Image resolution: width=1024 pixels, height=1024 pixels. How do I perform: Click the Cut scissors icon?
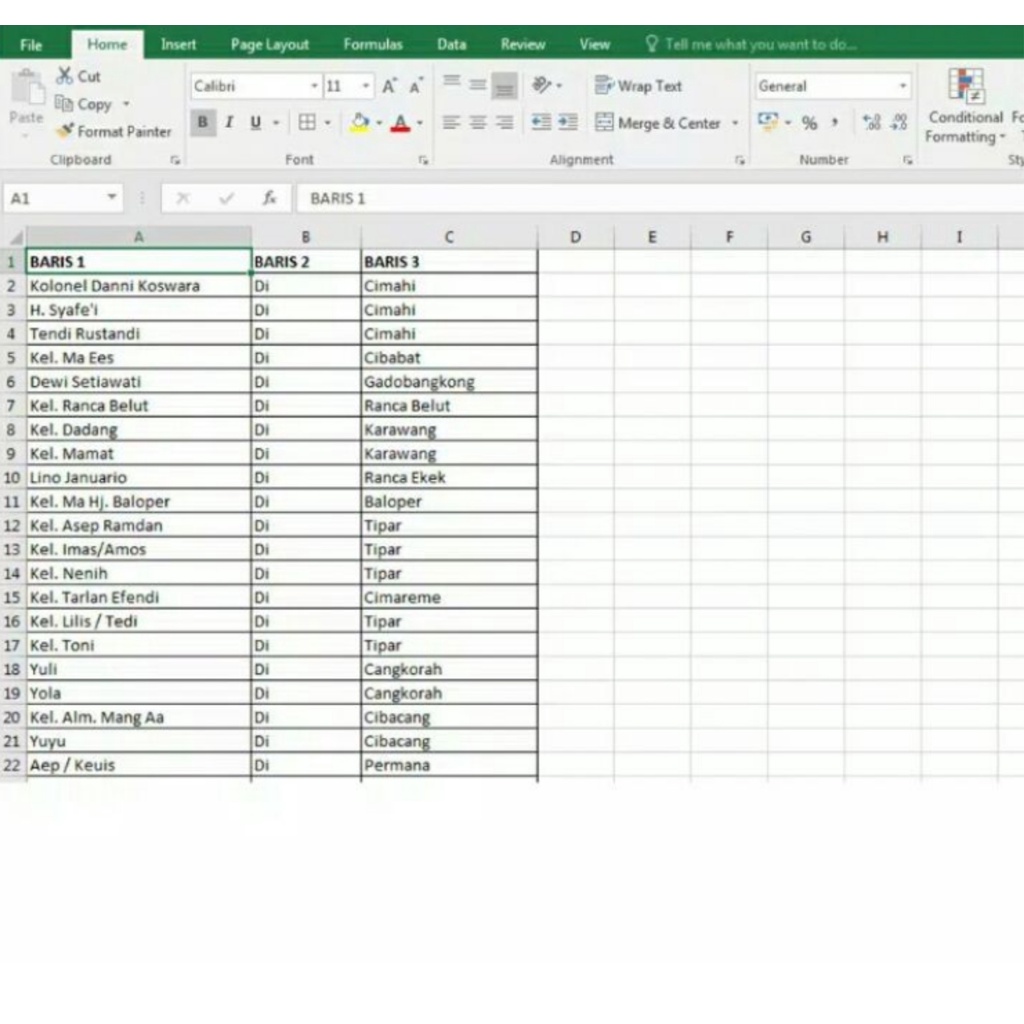click(x=64, y=76)
